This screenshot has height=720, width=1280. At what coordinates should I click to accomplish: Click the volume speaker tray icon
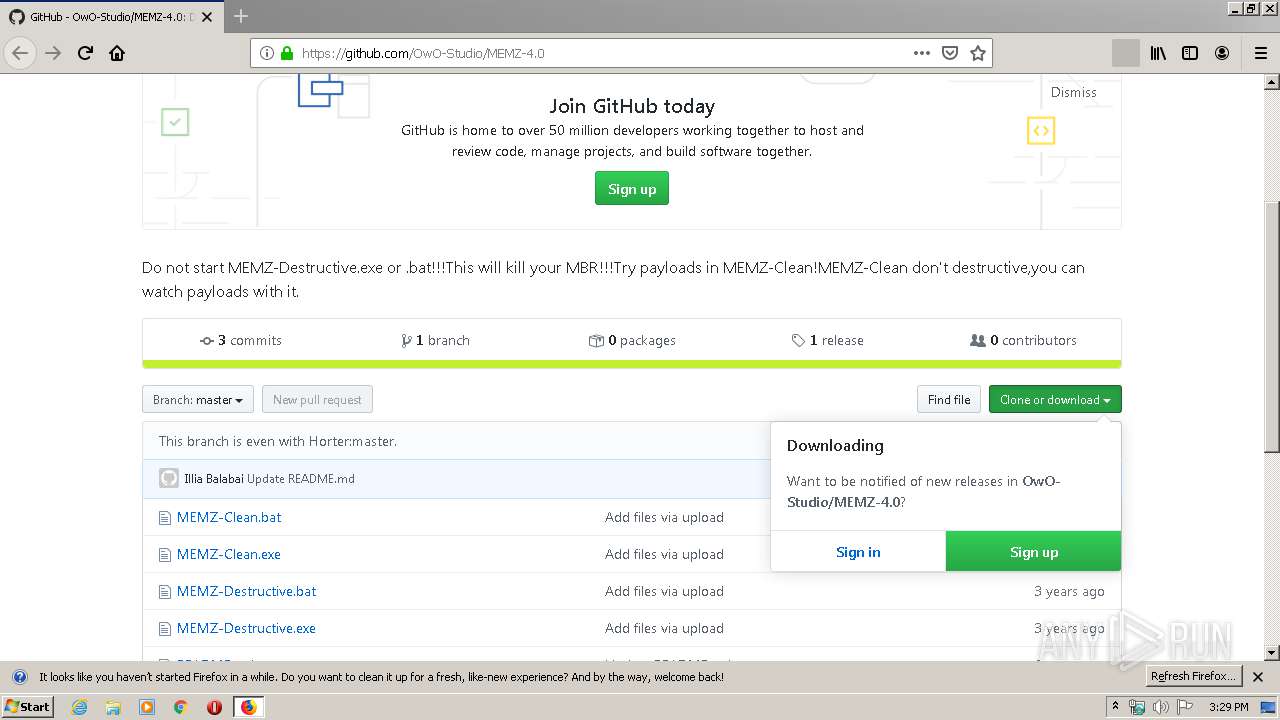[1160, 707]
